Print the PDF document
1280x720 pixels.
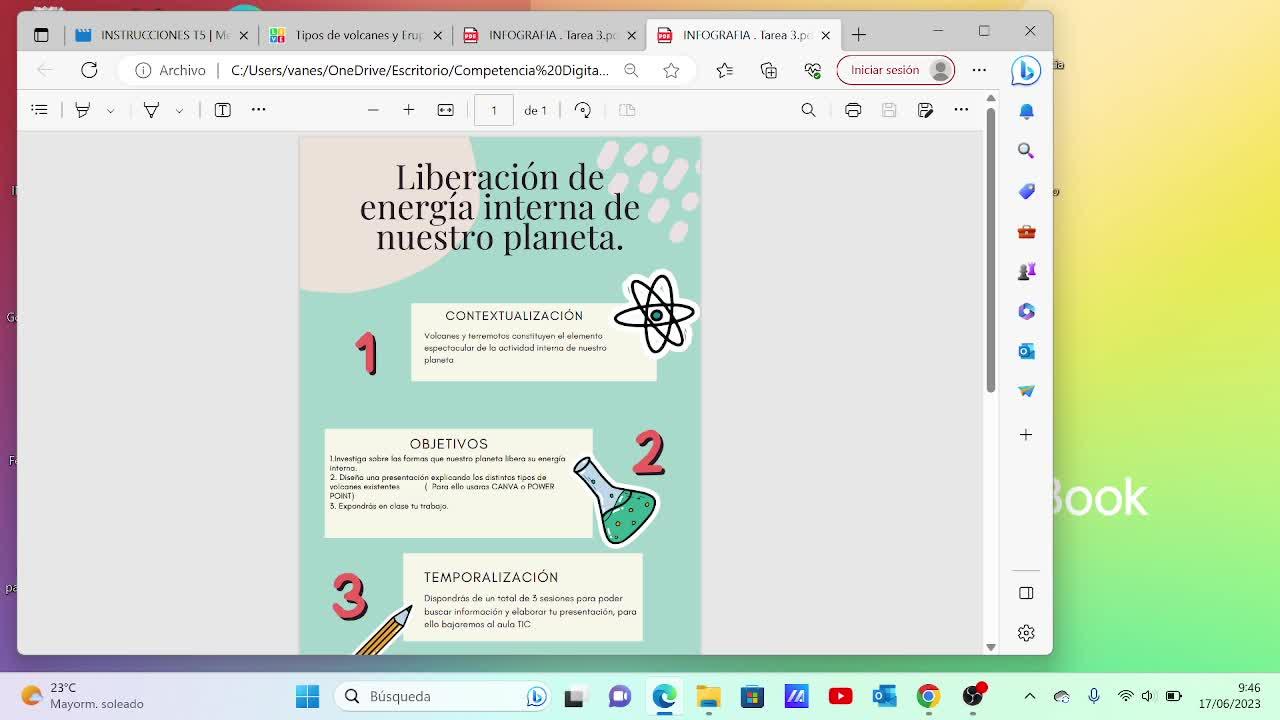(853, 110)
